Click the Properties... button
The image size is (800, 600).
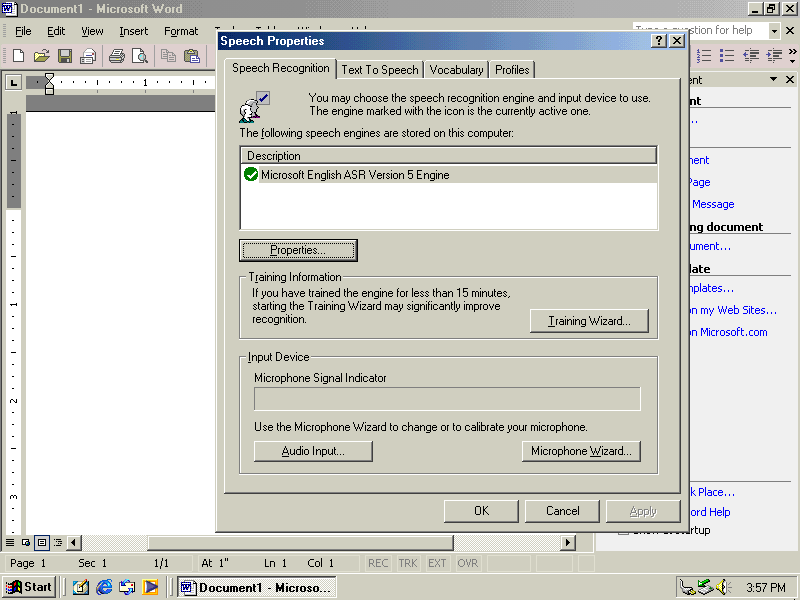[x=298, y=250]
